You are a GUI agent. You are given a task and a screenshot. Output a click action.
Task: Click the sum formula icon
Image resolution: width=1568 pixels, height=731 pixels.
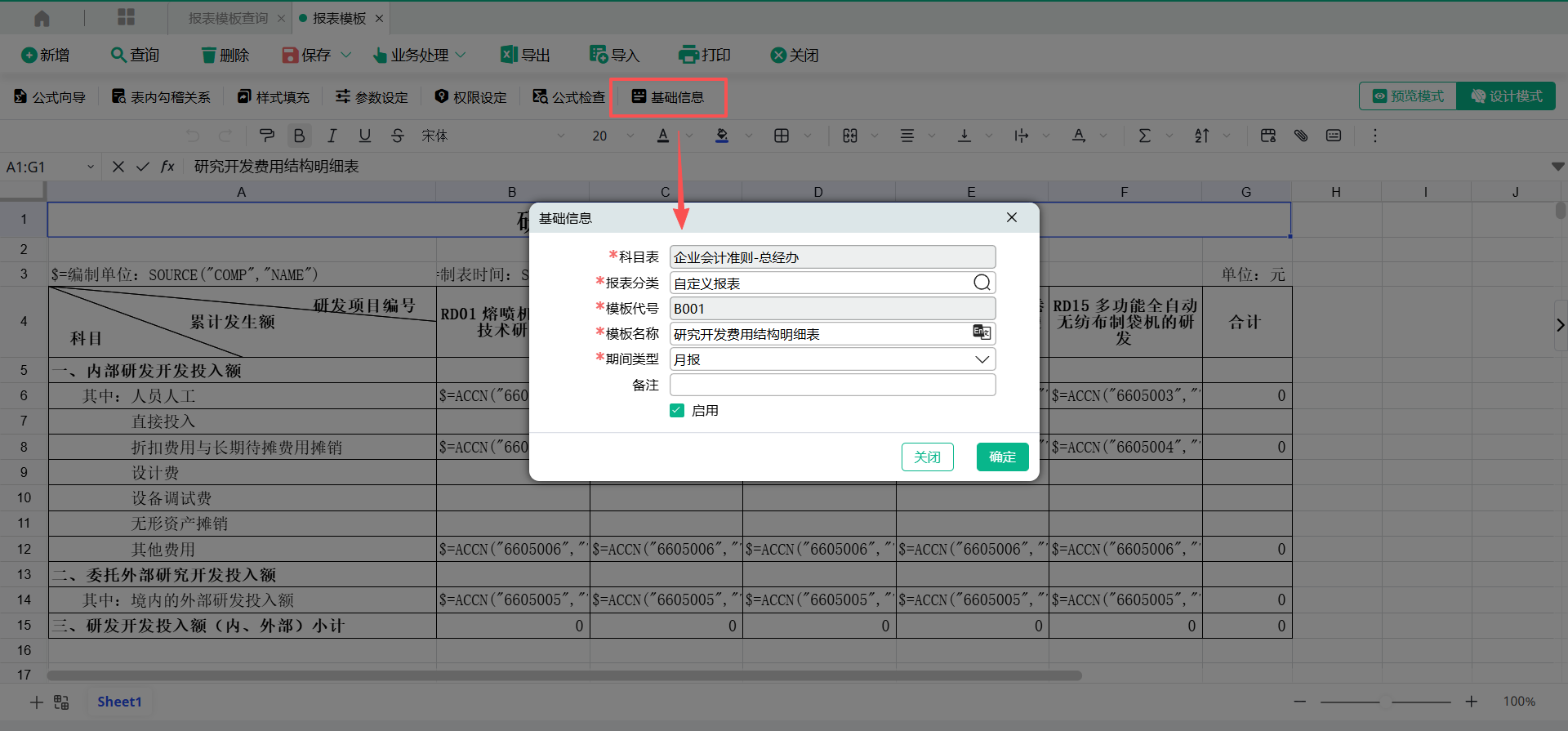point(1144,136)
